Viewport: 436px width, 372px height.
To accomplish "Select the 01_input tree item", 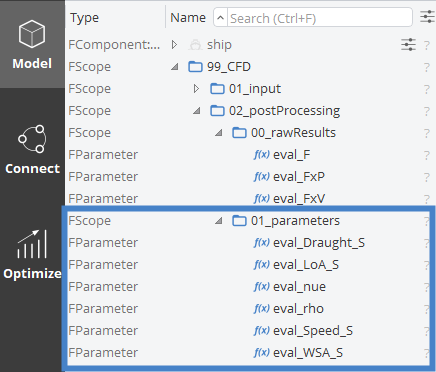I will (x=255, y=89).
